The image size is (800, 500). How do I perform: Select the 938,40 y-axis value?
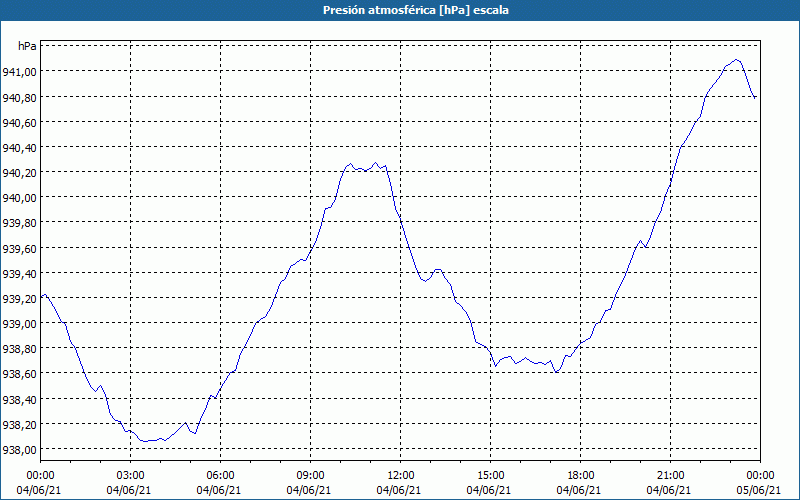19,399
